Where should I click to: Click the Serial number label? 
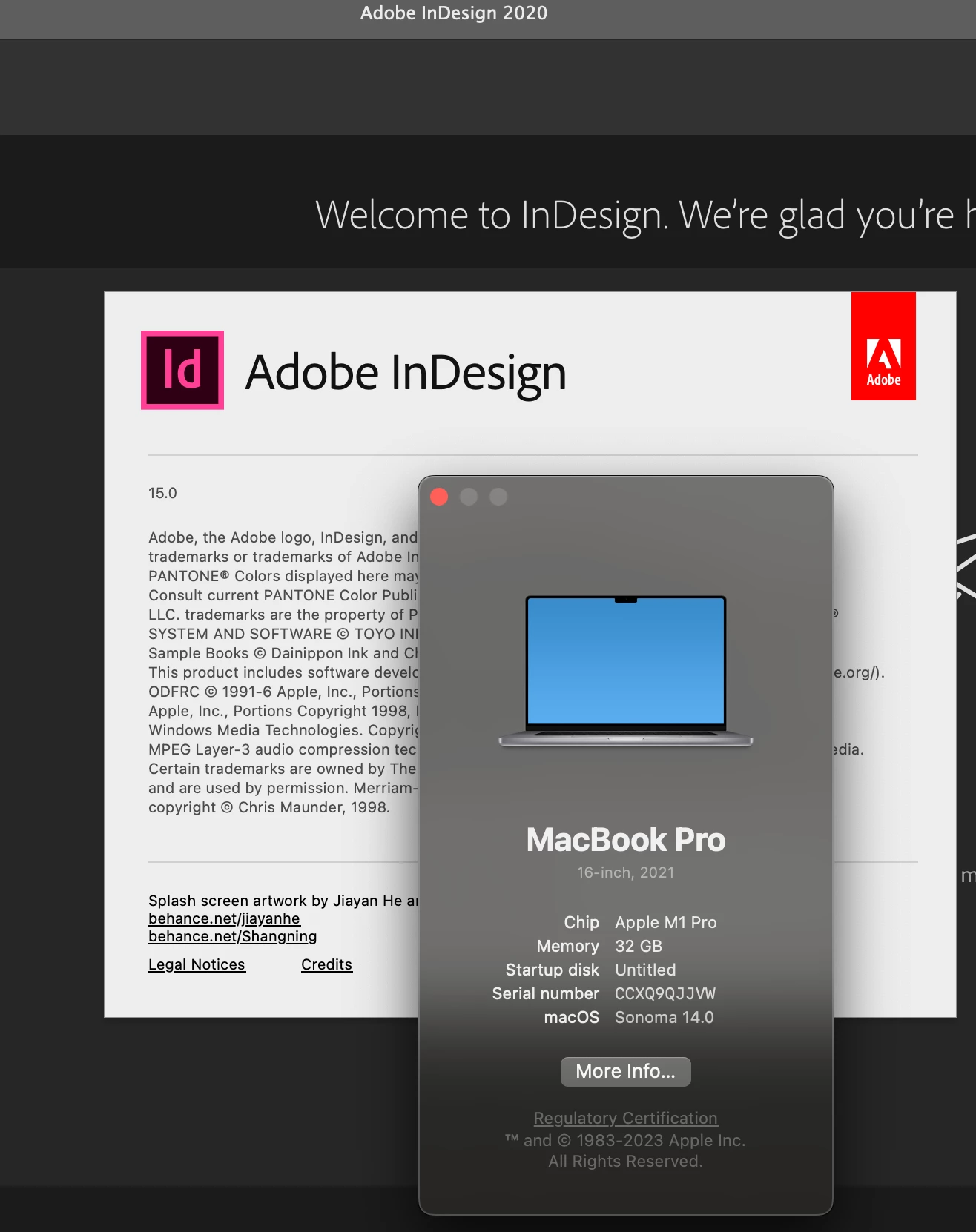point(546,993)
